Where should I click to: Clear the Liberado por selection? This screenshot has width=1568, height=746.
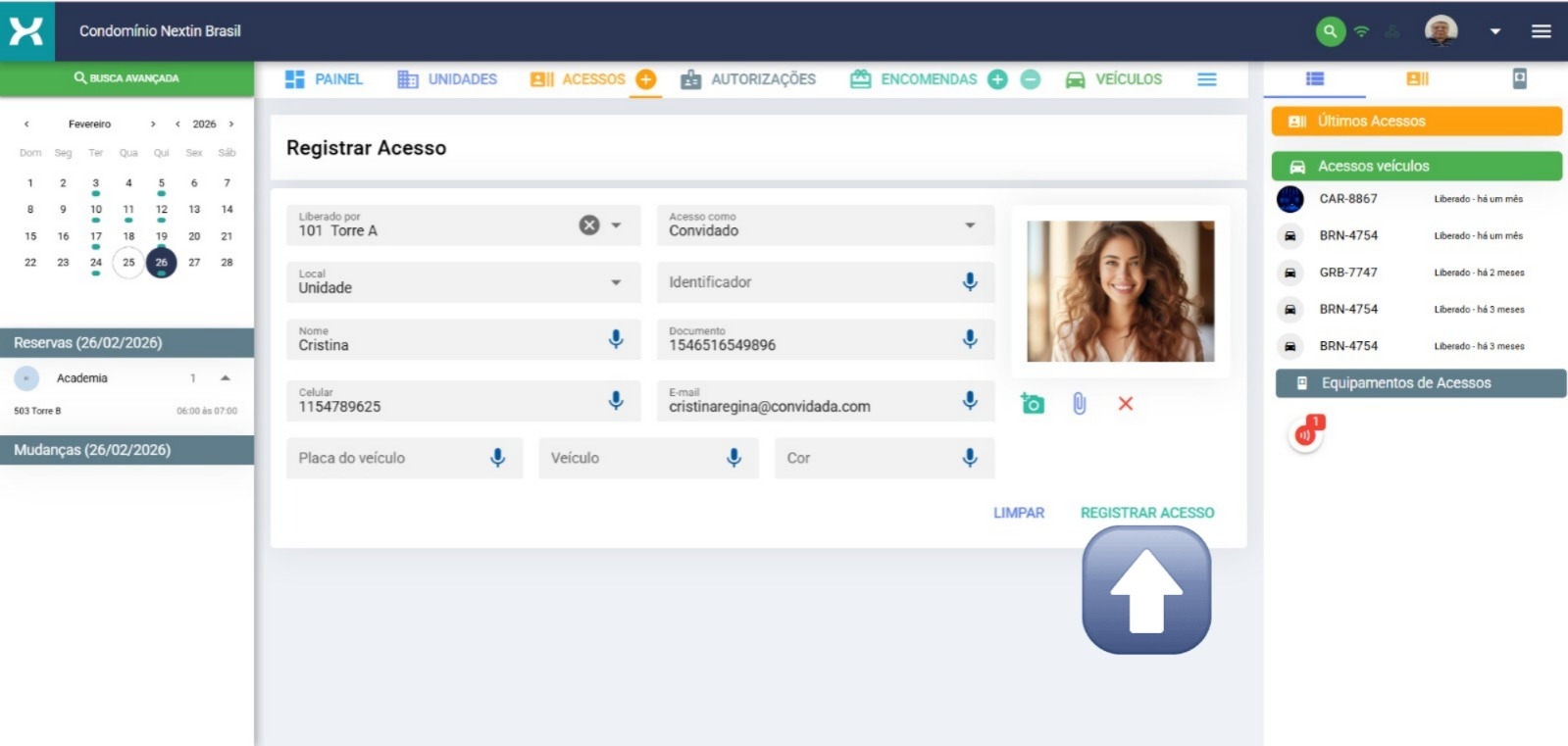(x=588, y=225)
